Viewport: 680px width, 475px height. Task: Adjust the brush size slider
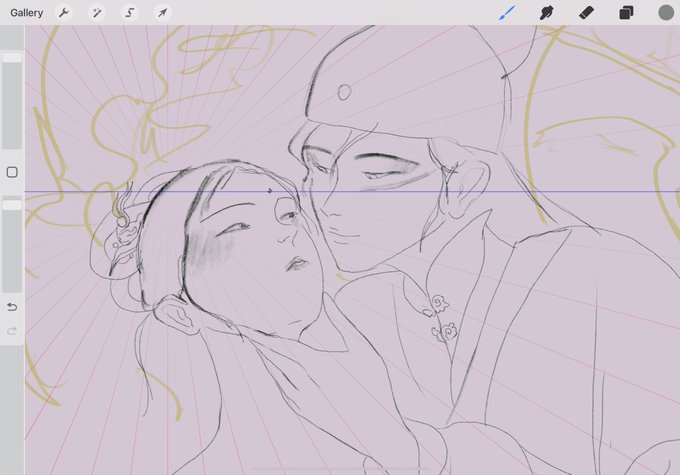tap(12, 101)
